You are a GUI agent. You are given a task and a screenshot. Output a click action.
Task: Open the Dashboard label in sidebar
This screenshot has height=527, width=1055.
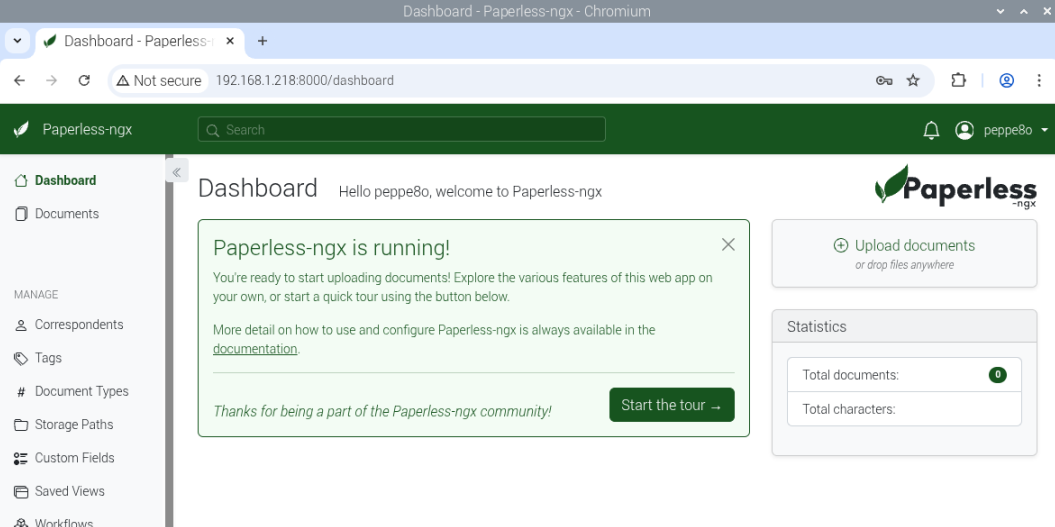(x=65, y=180)
